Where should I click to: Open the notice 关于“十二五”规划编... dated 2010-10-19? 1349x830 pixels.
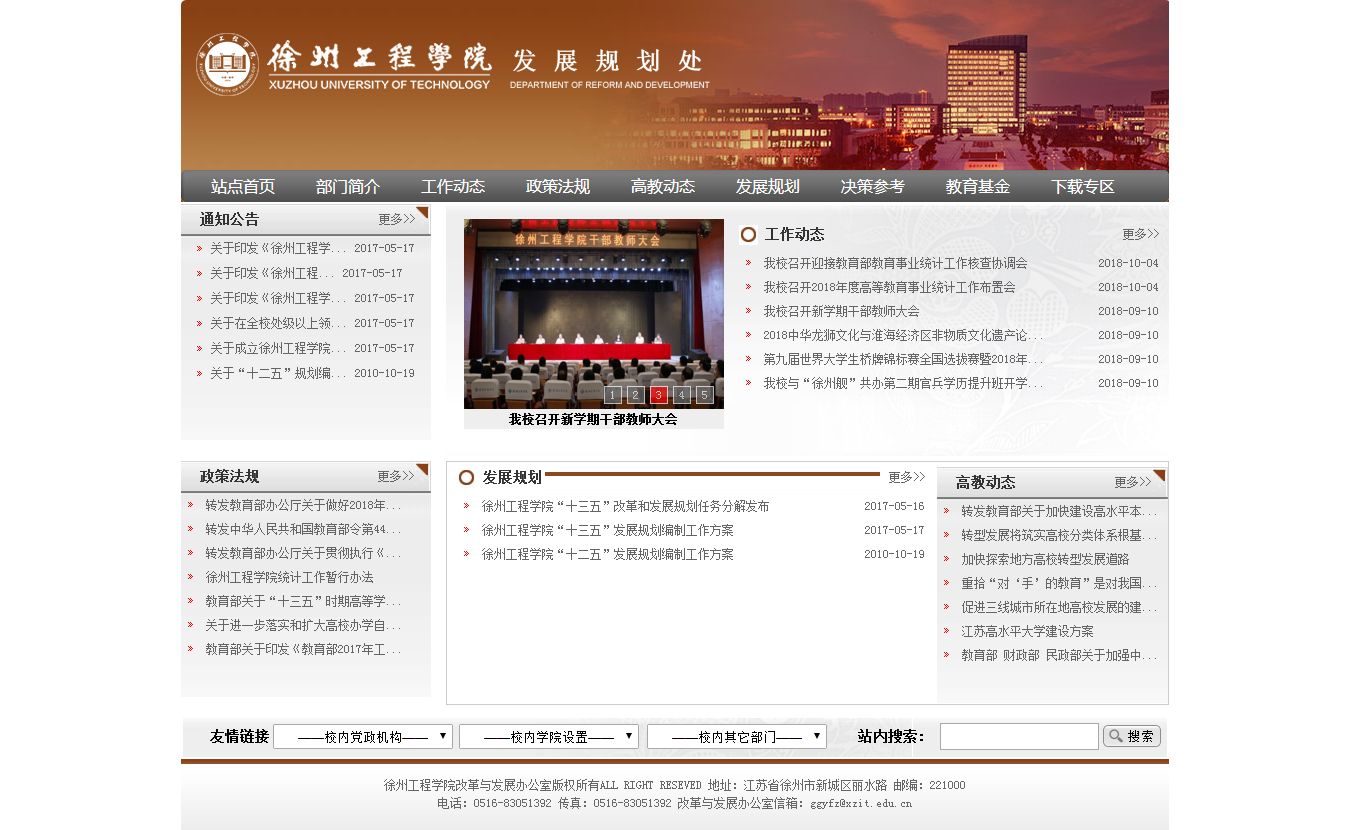click(278, 373)
